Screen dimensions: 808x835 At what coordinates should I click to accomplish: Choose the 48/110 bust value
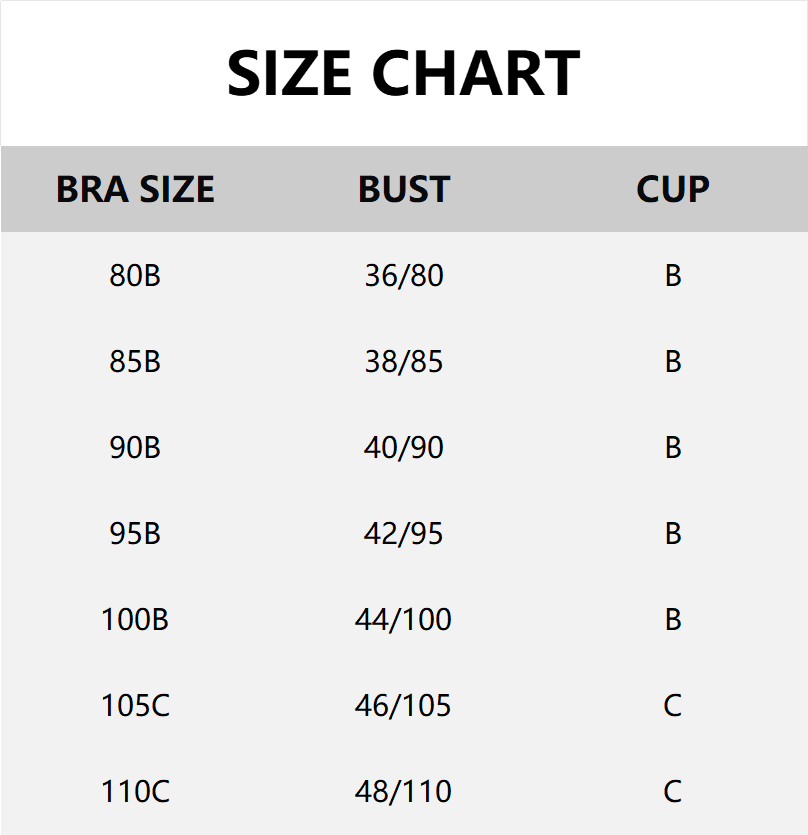click(x=404, y=791)
